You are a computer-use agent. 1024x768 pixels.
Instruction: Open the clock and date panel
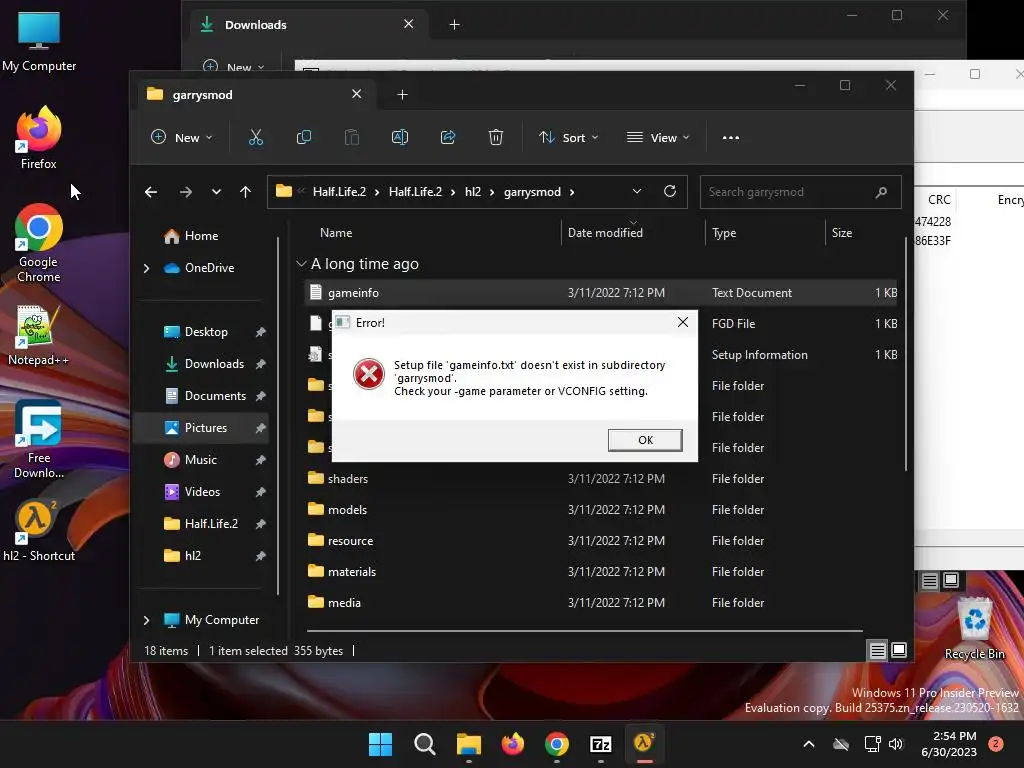tap(949, 744)
